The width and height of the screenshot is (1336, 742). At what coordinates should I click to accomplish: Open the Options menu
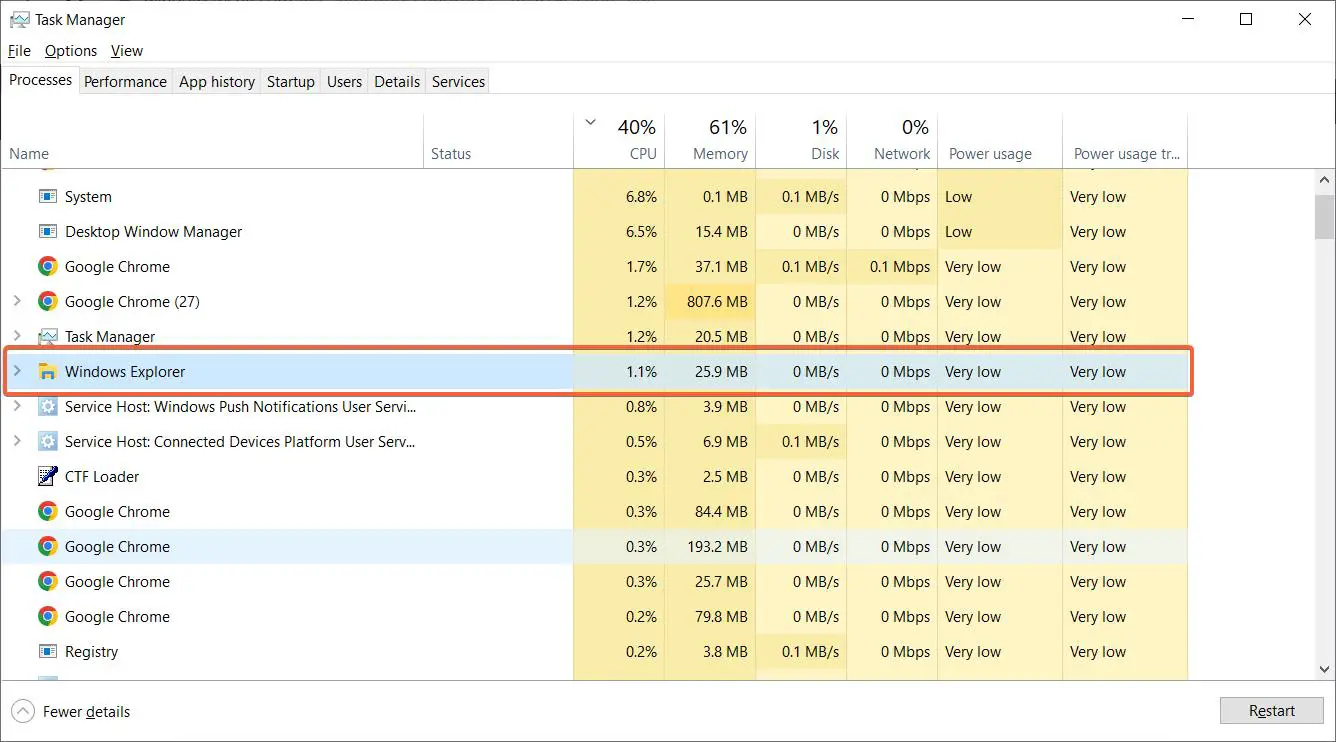coord(71,51)
